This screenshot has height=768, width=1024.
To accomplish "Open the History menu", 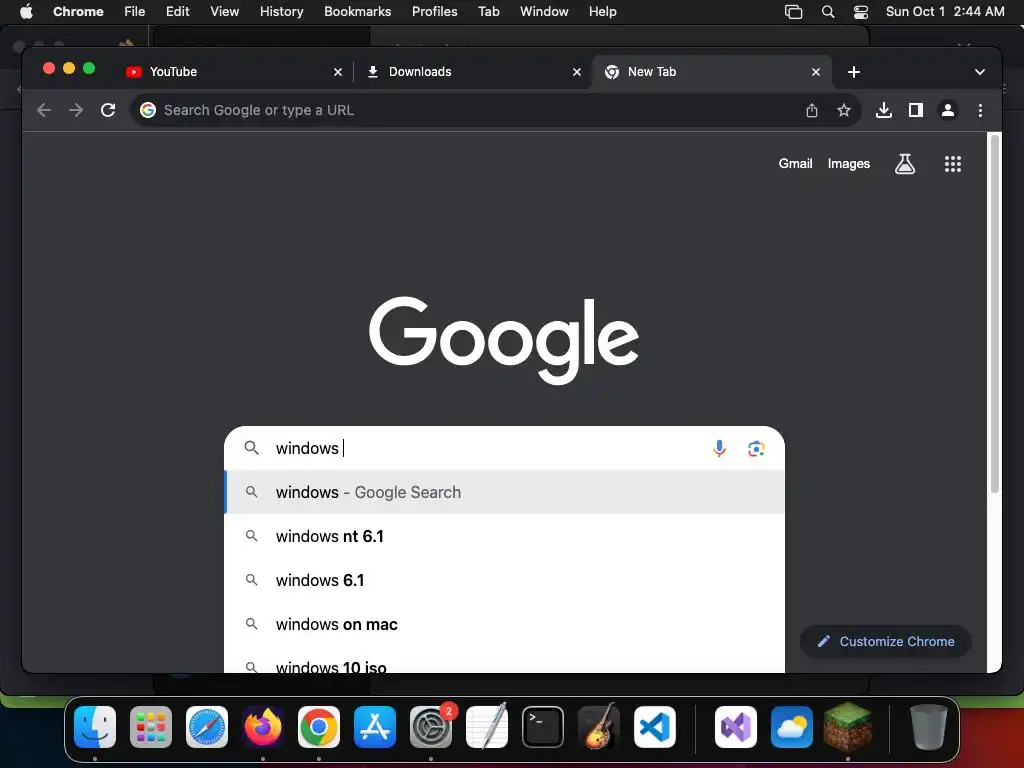I will click(281, 11).
